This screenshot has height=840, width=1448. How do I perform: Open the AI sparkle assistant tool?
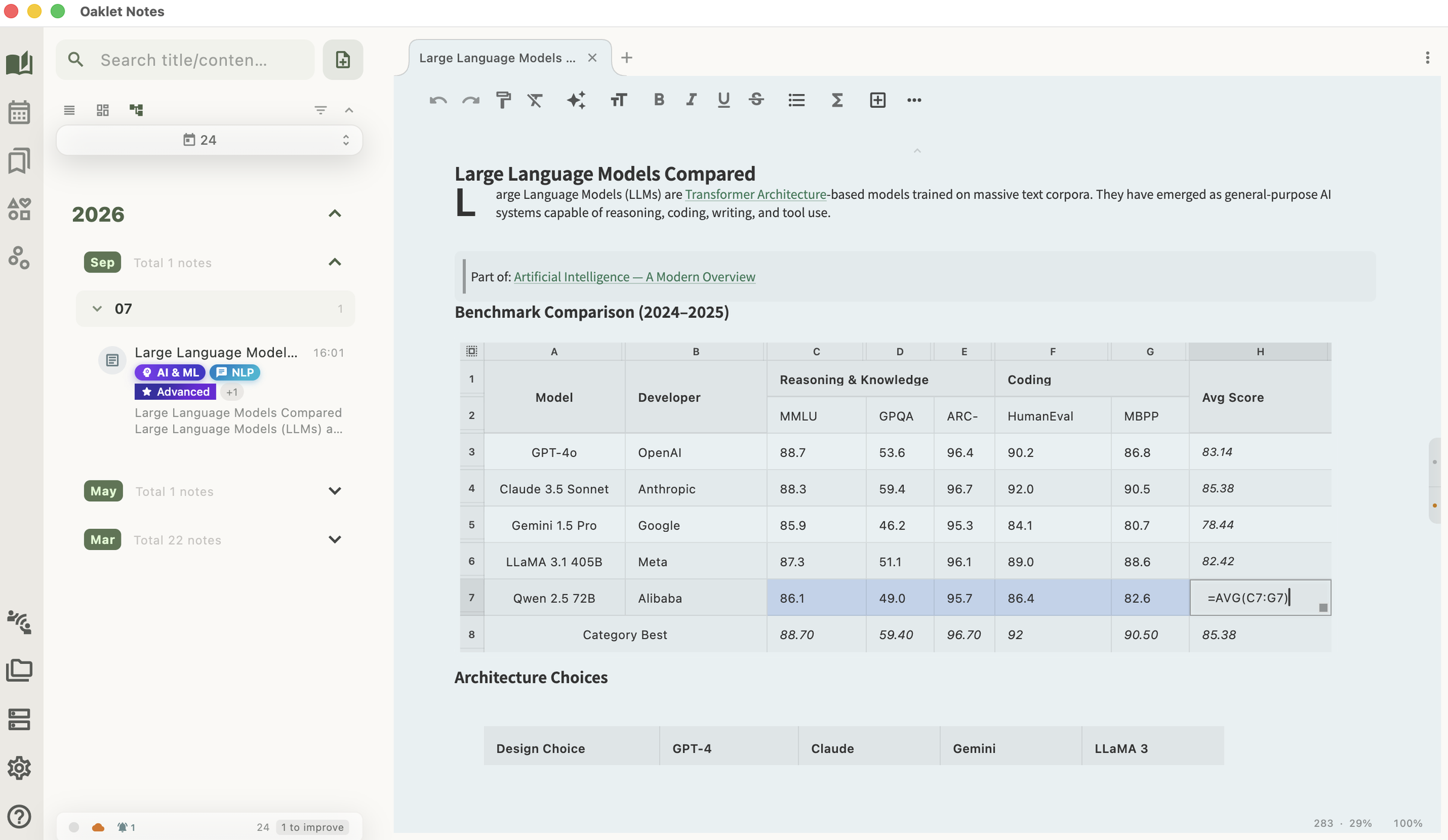(x=576, y=100)
